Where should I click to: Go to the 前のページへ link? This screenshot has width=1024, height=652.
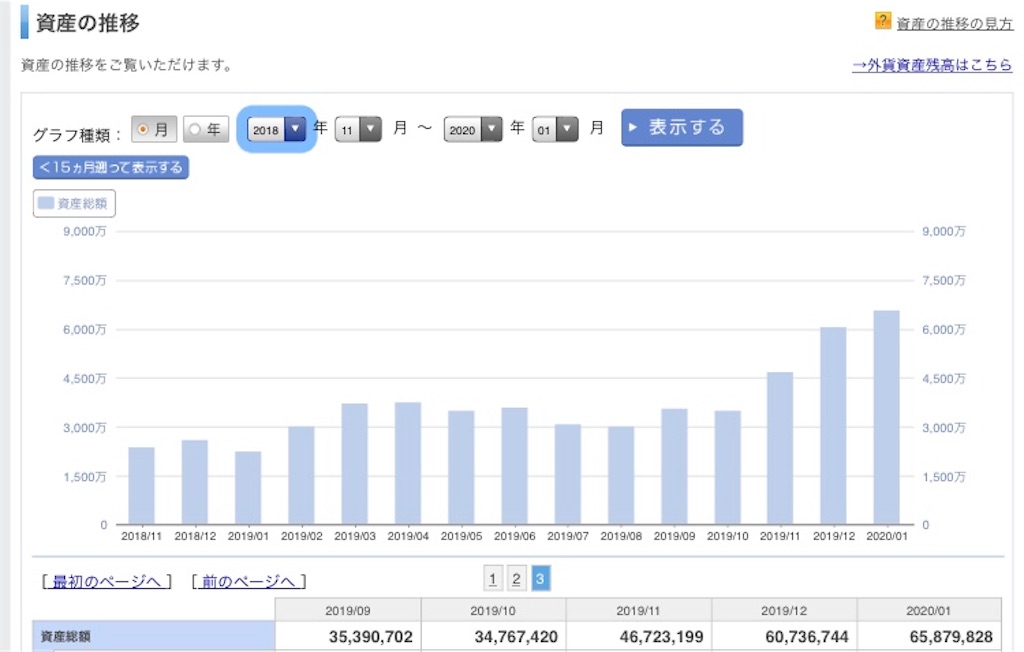pos(248,581)
